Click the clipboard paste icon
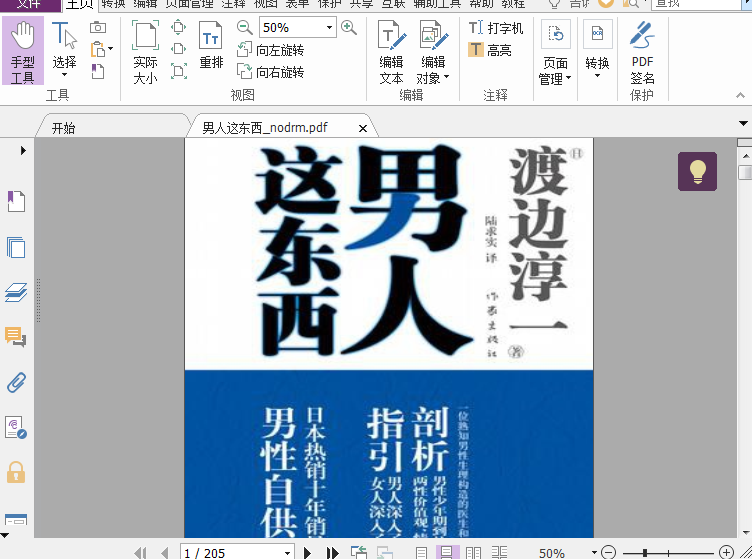 98,49
